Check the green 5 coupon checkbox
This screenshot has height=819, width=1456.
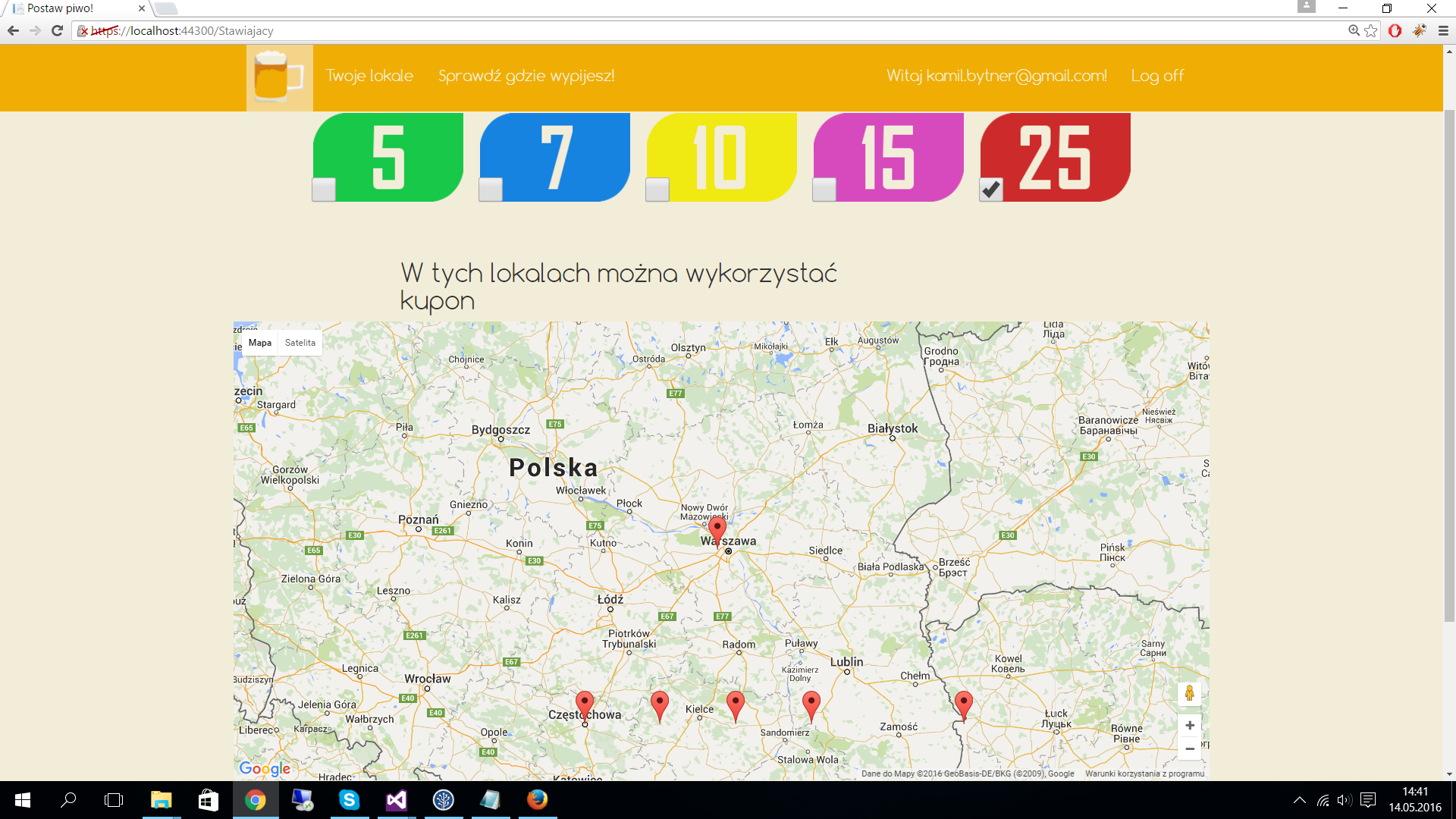click(x=324, y=190)
